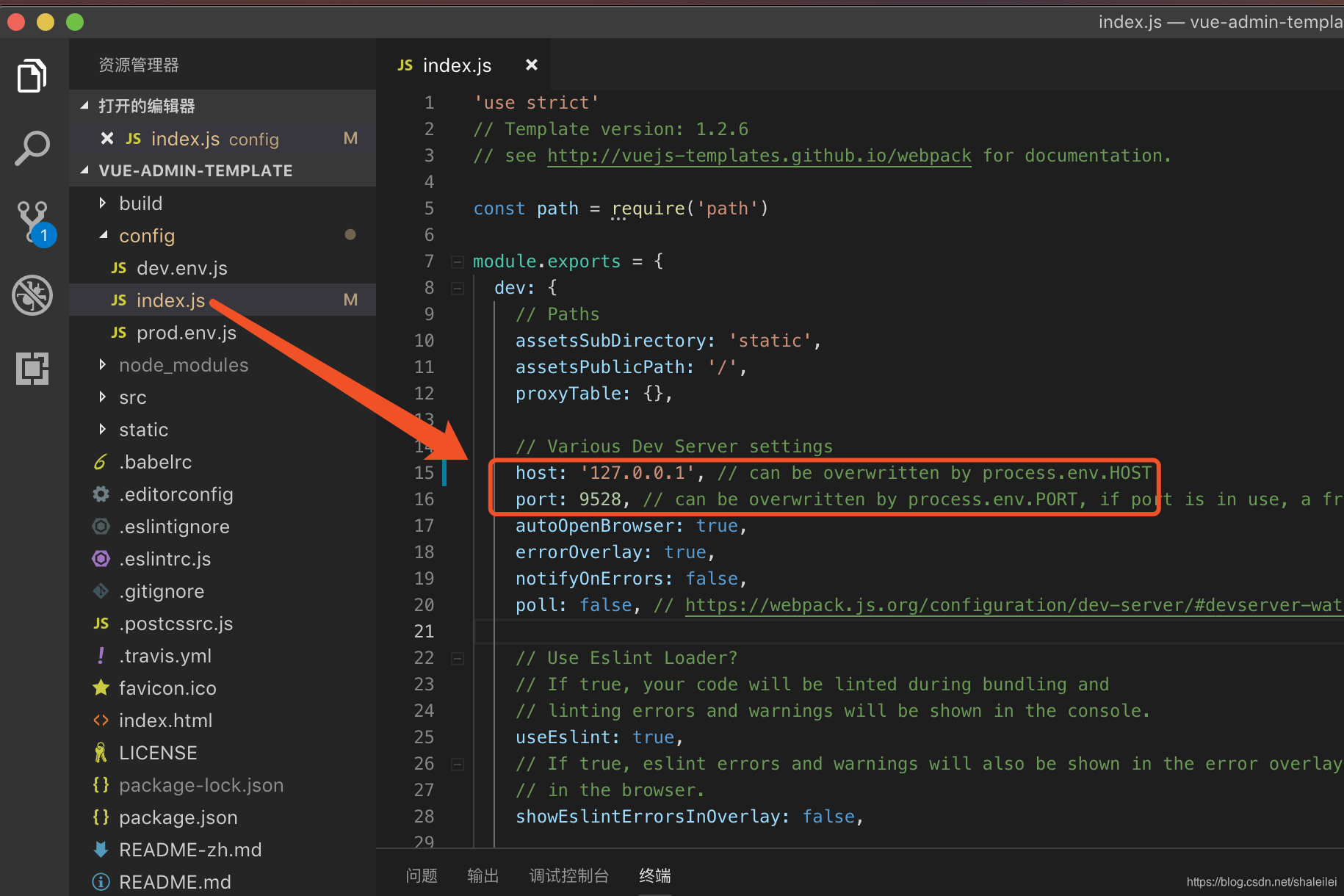Select prod.env.js in the file tree
Image resolution: width=1344 pixels, height=896 pixels.
(x=186, y=332)
